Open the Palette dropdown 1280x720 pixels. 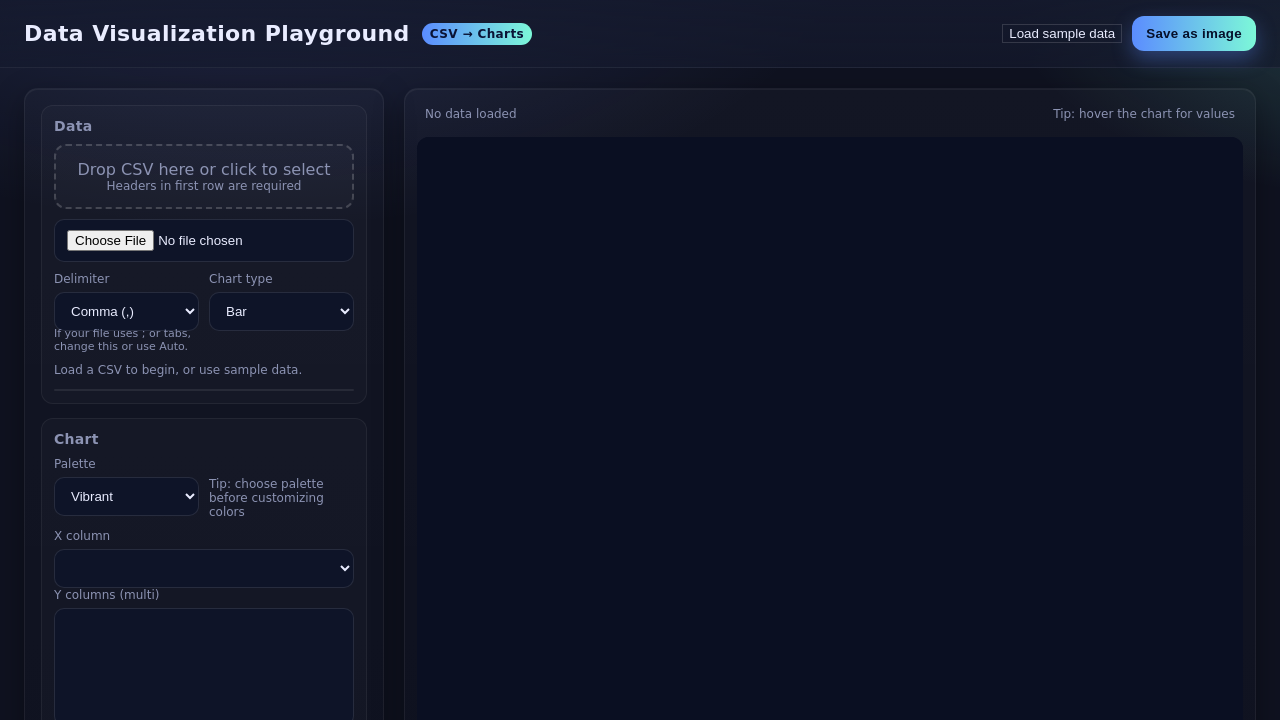tap(126, 496)
